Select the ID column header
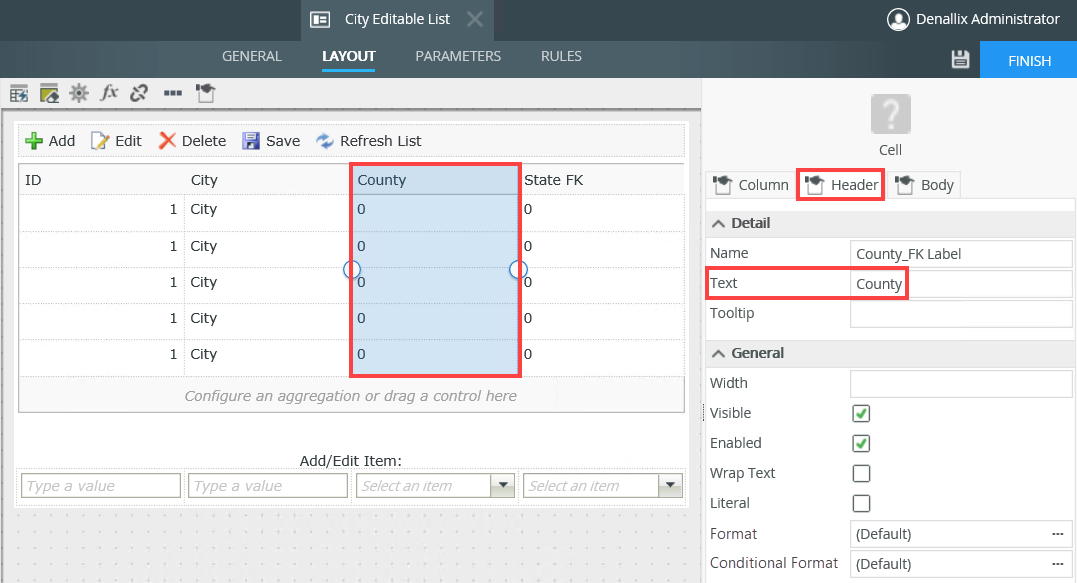Screen dimensions: 1077x583 click(101, 180)
